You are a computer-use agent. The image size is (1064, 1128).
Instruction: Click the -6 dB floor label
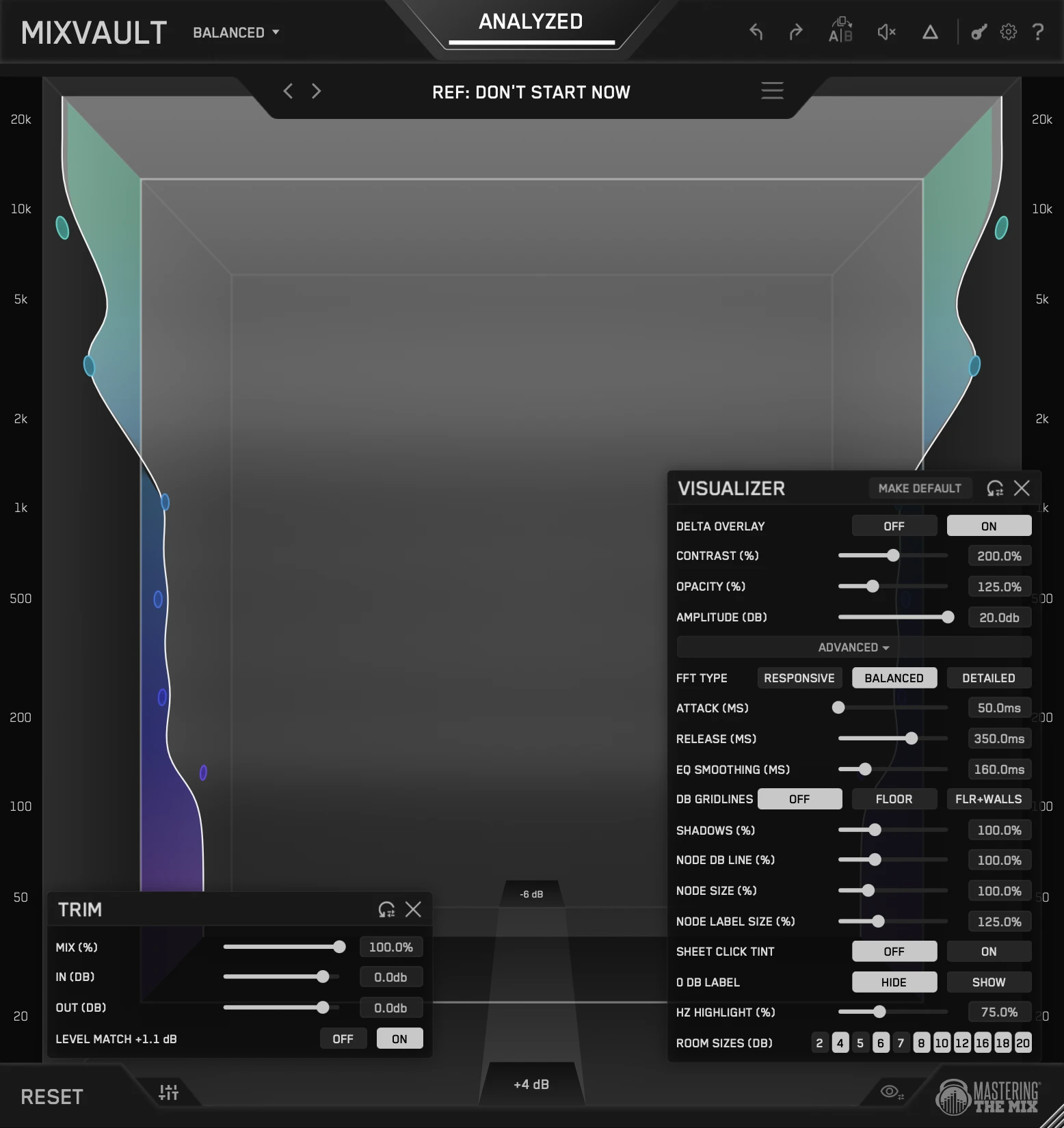[x=531, y=894]
